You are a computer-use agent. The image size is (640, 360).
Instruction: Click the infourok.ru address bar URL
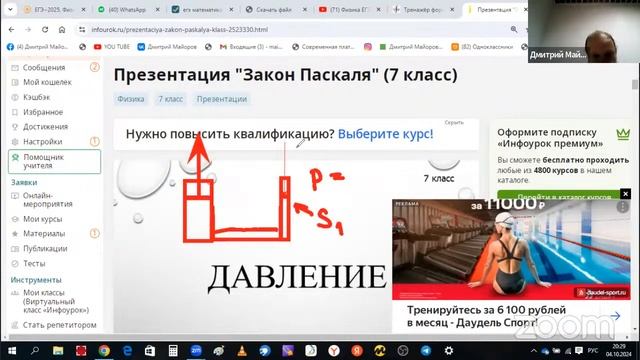180,29
